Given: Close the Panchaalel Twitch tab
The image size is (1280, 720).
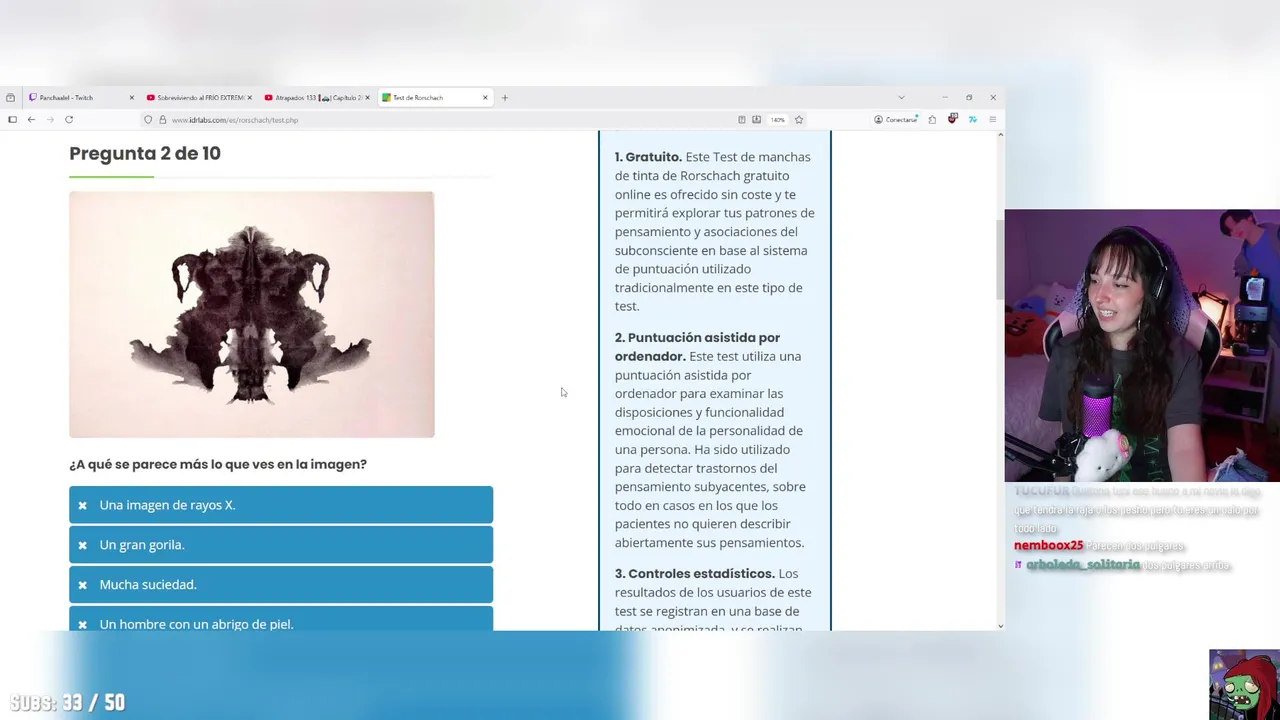Looking at the screenshot, I should [131, 98].
